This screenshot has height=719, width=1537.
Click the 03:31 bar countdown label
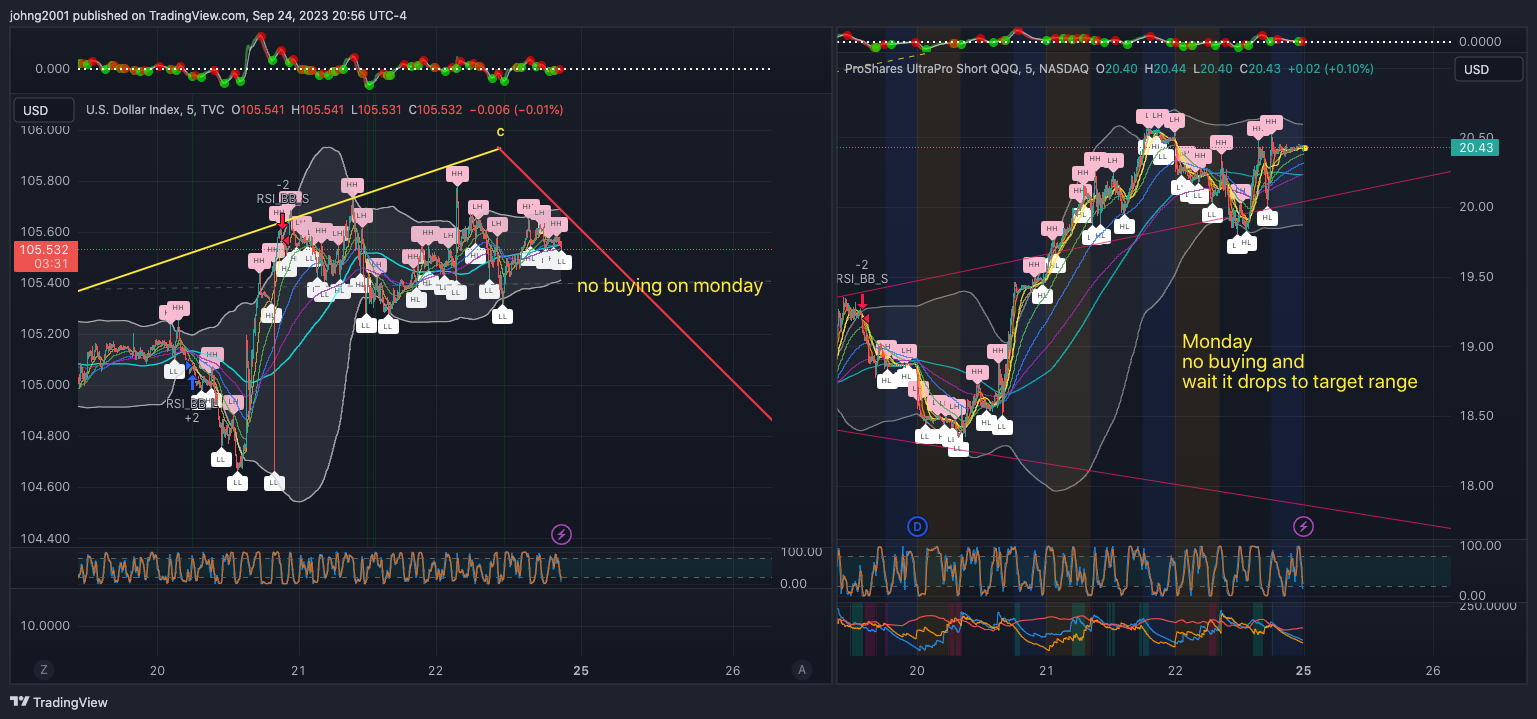point(51,263)
